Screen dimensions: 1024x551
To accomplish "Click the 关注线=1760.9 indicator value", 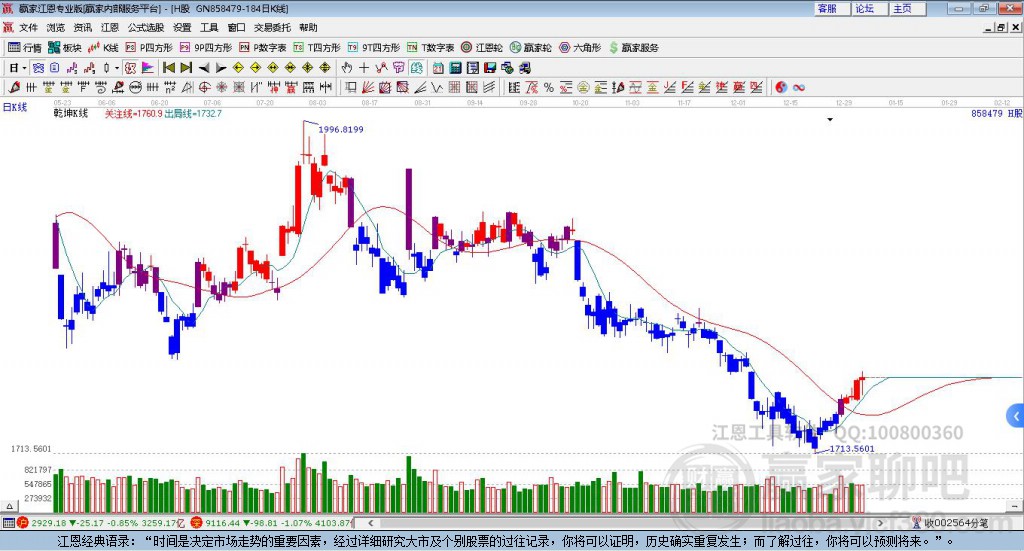I will coord(134,114).
